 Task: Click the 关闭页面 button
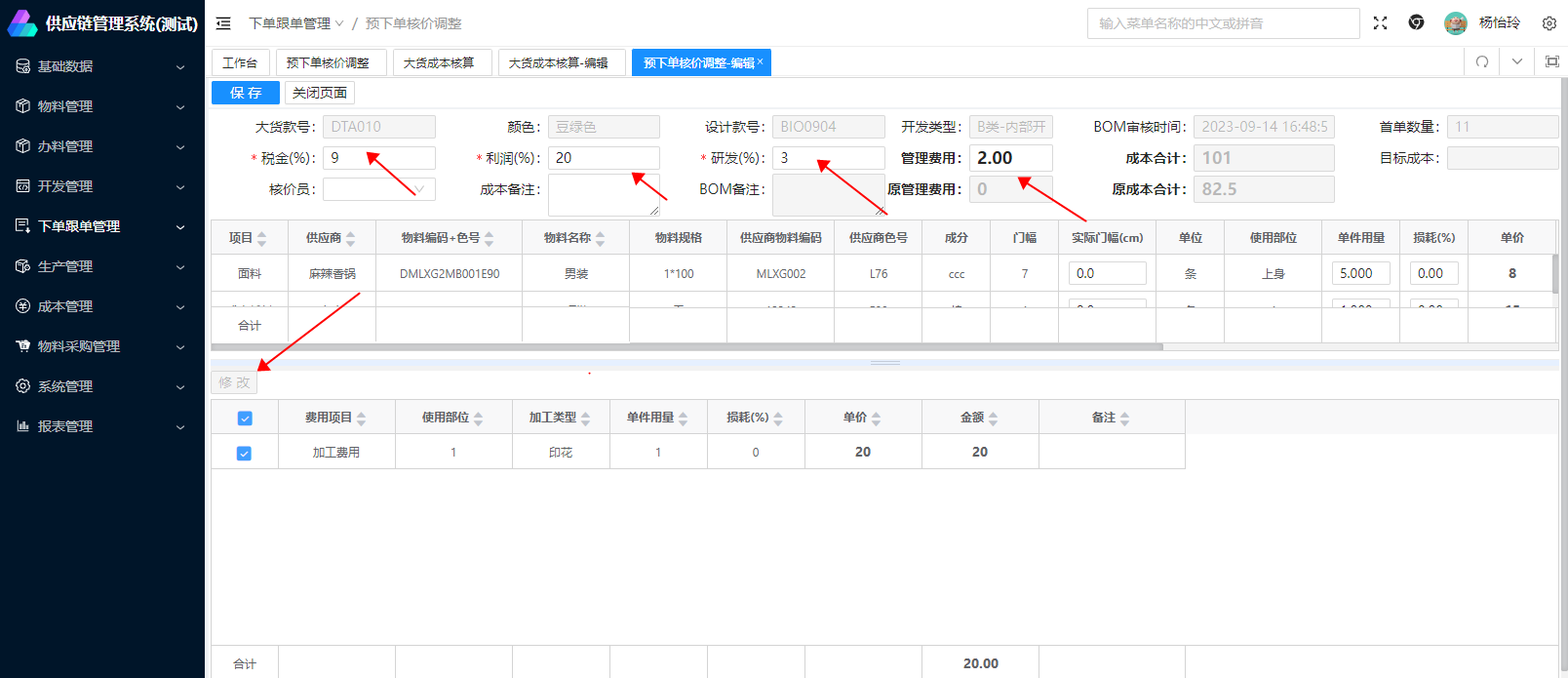pyautogui.click(x=320, y=93)
